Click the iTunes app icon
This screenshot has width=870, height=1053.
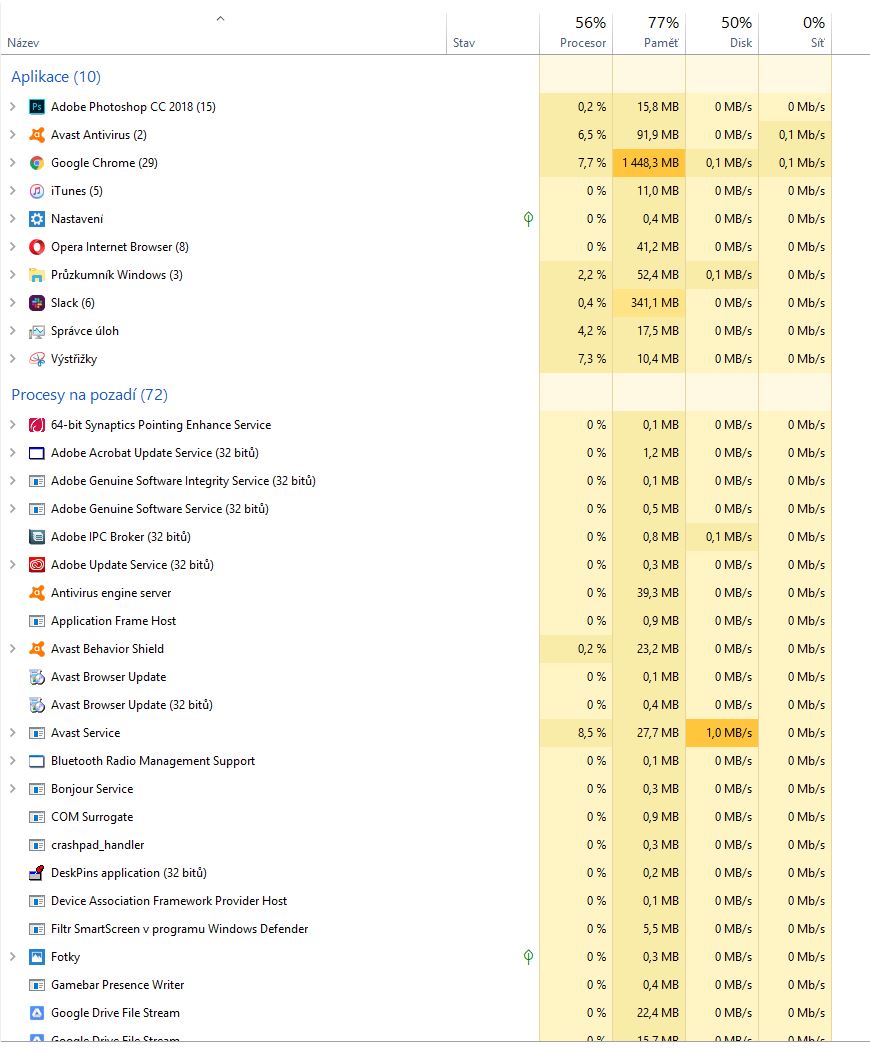click(x=37, y=191)
